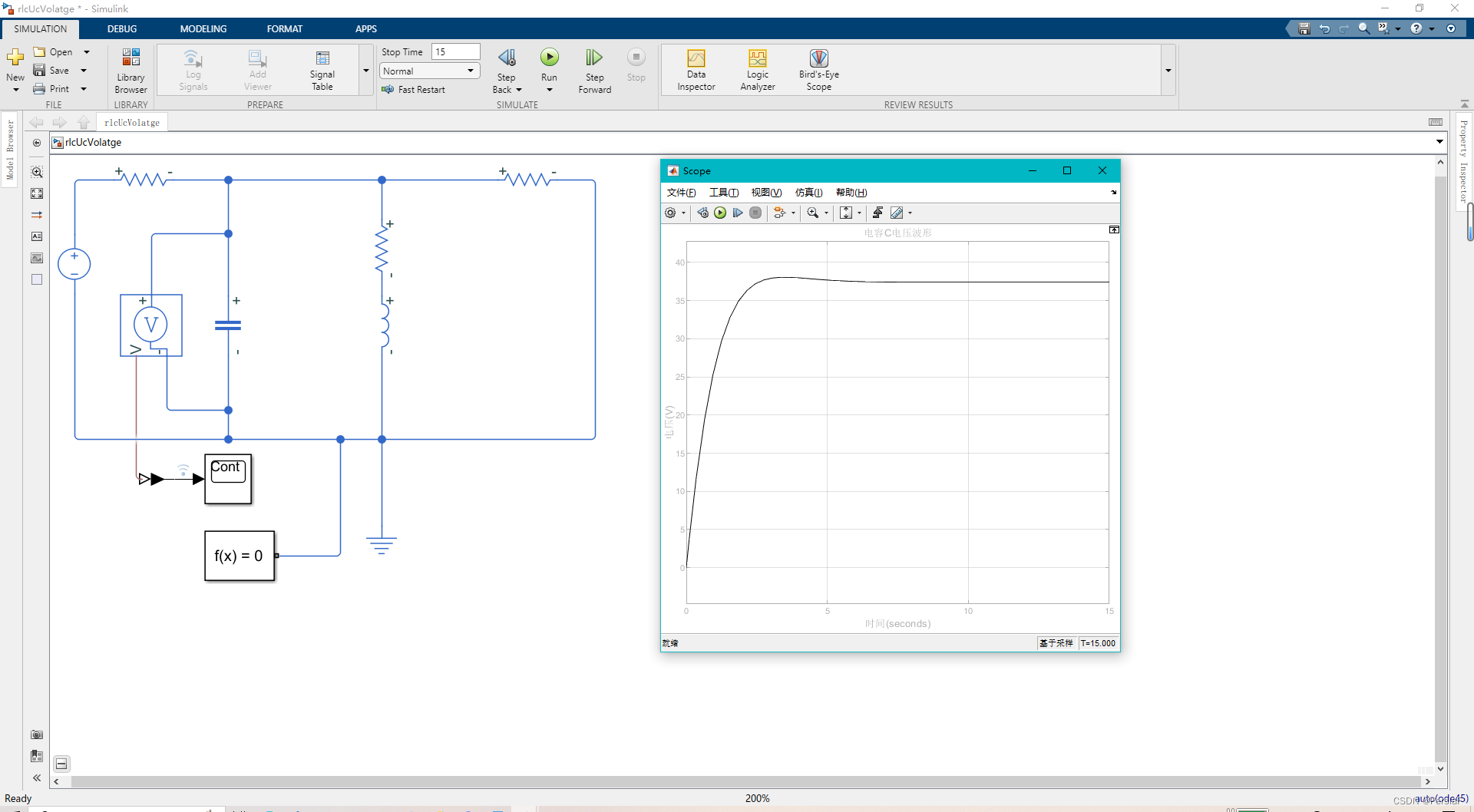Click the Undo icon in quick access
Viewport: 1474px width, 812px height.
(x=1324, y=28)
